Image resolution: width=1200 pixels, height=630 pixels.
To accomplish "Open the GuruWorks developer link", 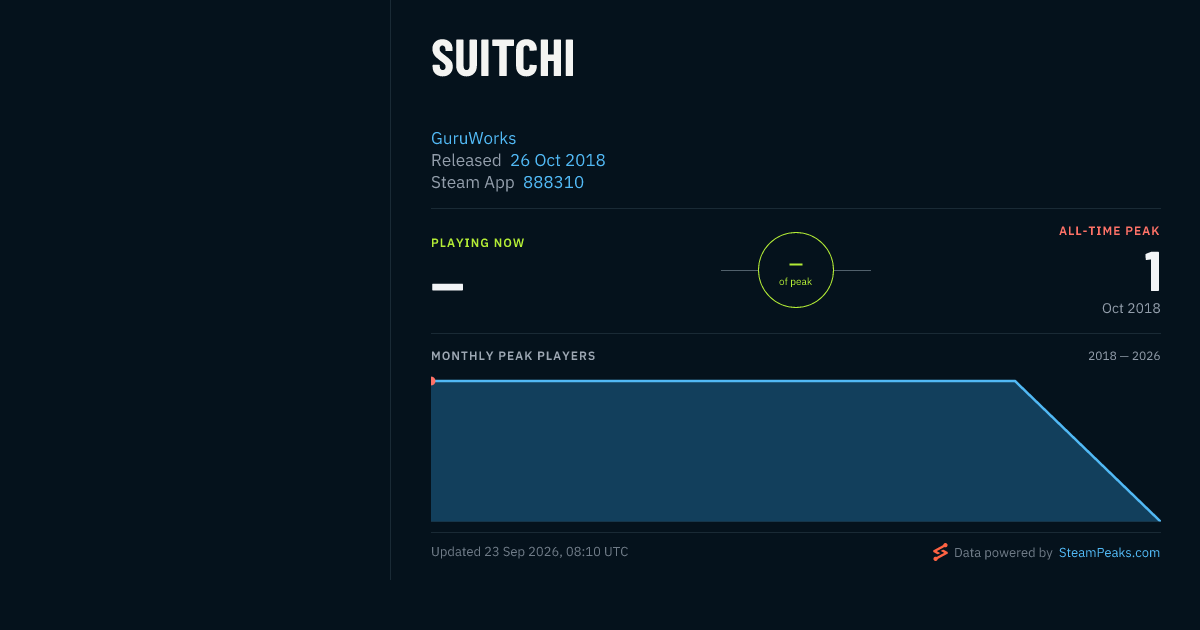I will pos(473,138).
